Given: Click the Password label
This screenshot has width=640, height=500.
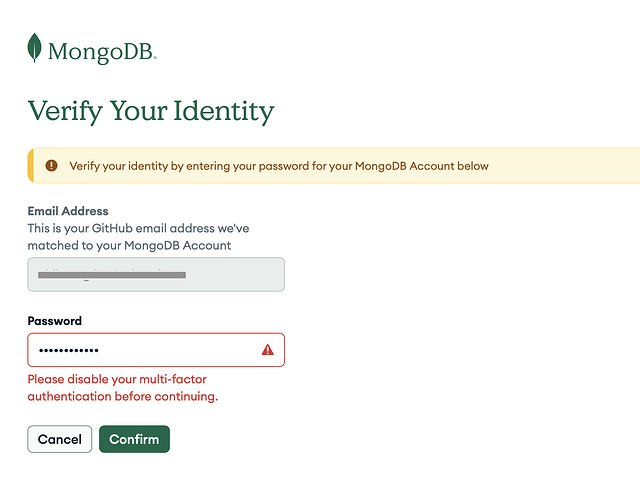Looking at the screenshot, I should [55, 321].
